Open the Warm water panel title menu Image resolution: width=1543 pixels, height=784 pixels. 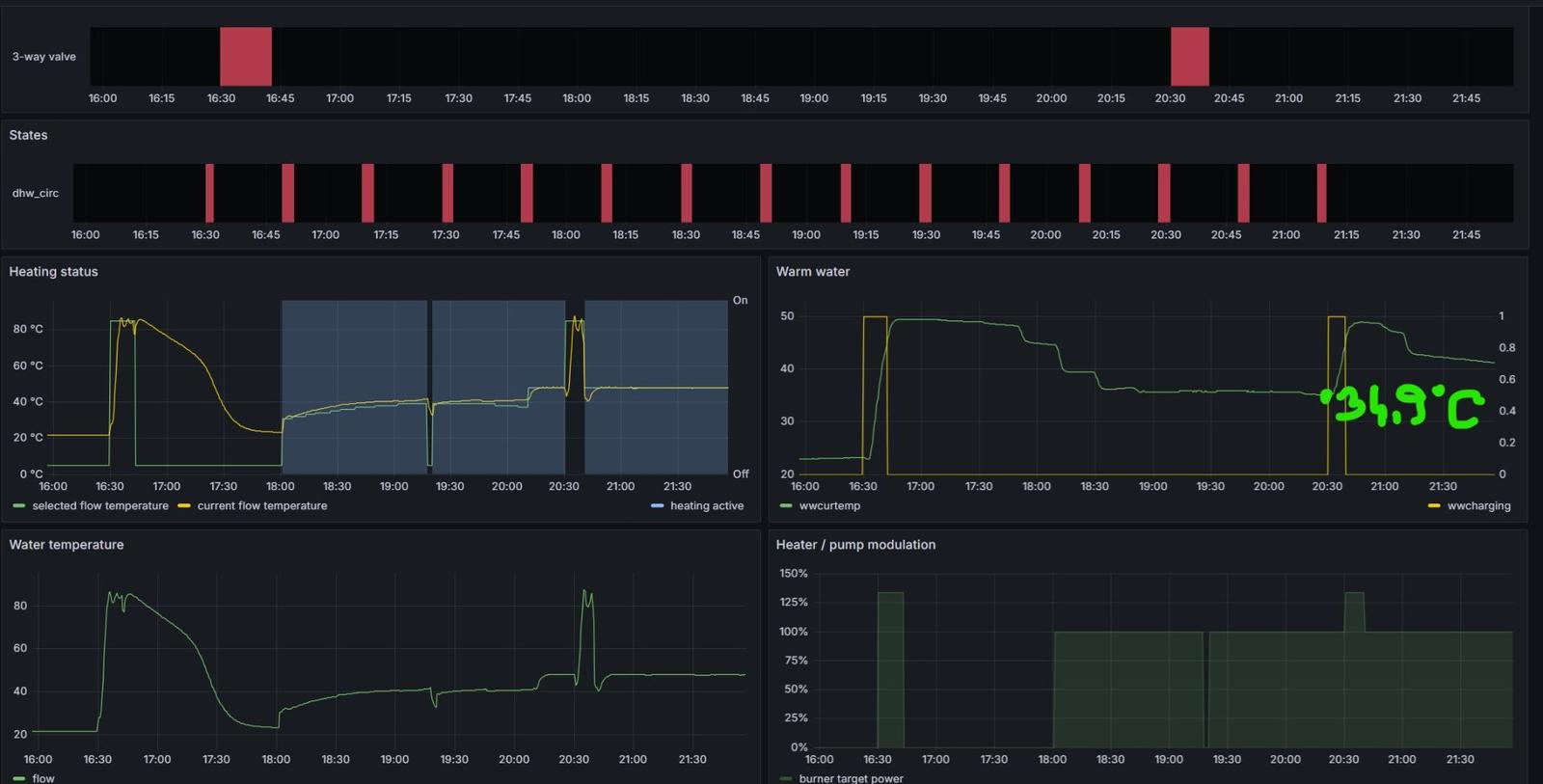(813, 272)
